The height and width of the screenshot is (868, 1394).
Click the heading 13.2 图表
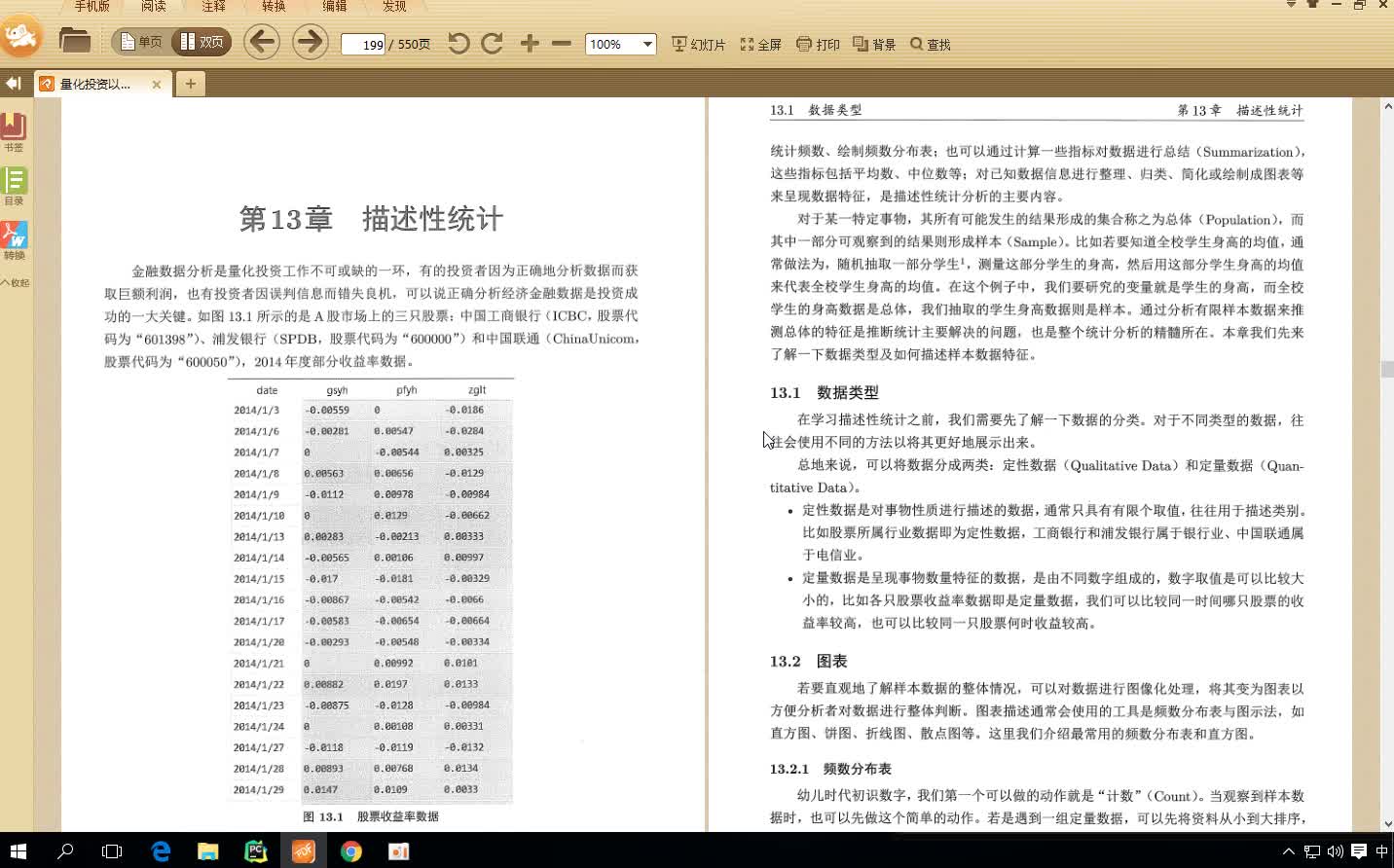tap(808, 661)
